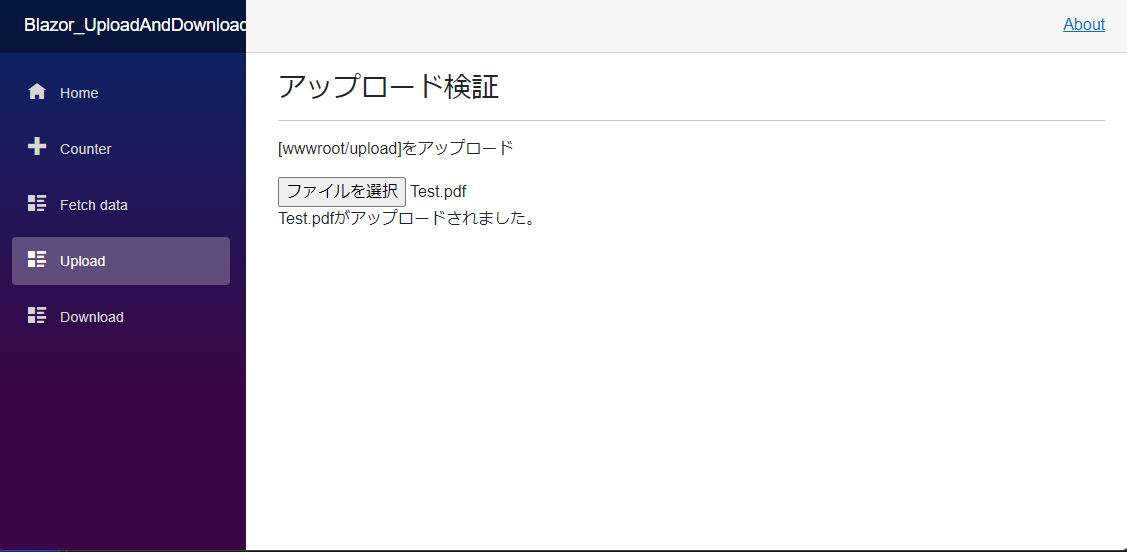Screen dimensions: 1127x552
Task: Click the Upload list icon
Action: (x=37, y=259)
